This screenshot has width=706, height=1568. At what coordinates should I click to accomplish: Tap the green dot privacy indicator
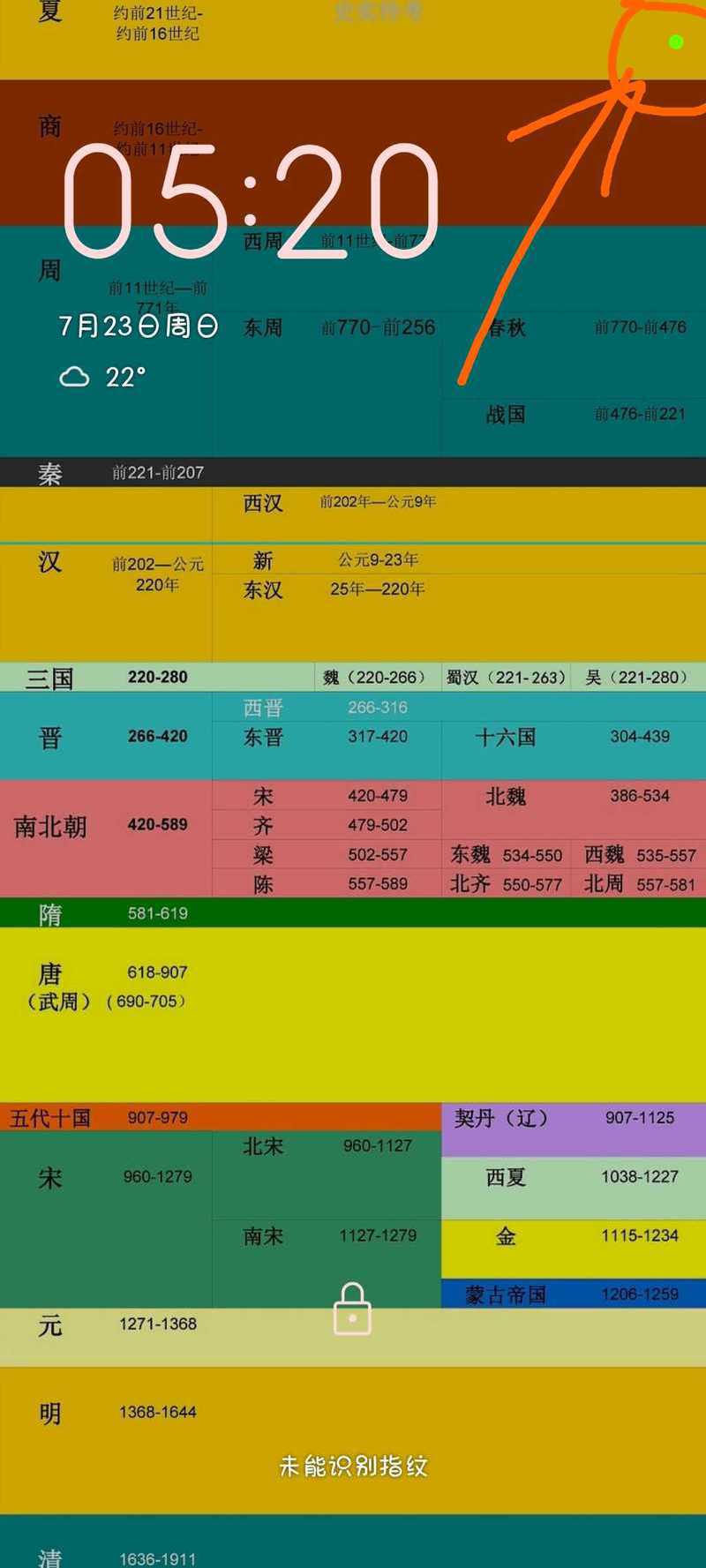pyautogui.click(x=676, y=41)
